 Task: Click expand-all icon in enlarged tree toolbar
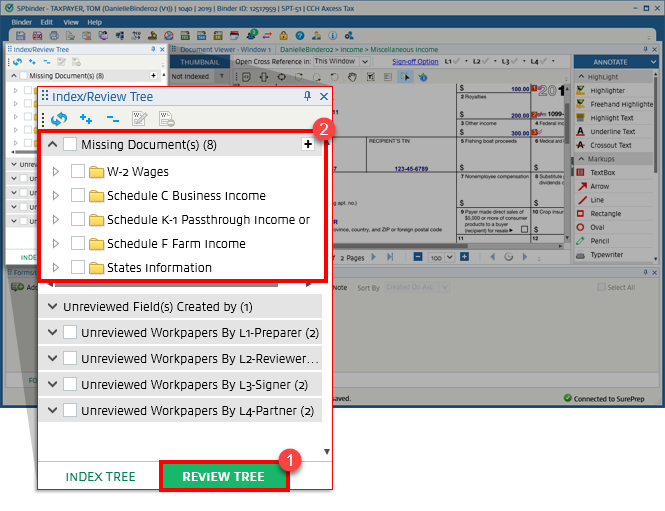[x=86, y=119]
